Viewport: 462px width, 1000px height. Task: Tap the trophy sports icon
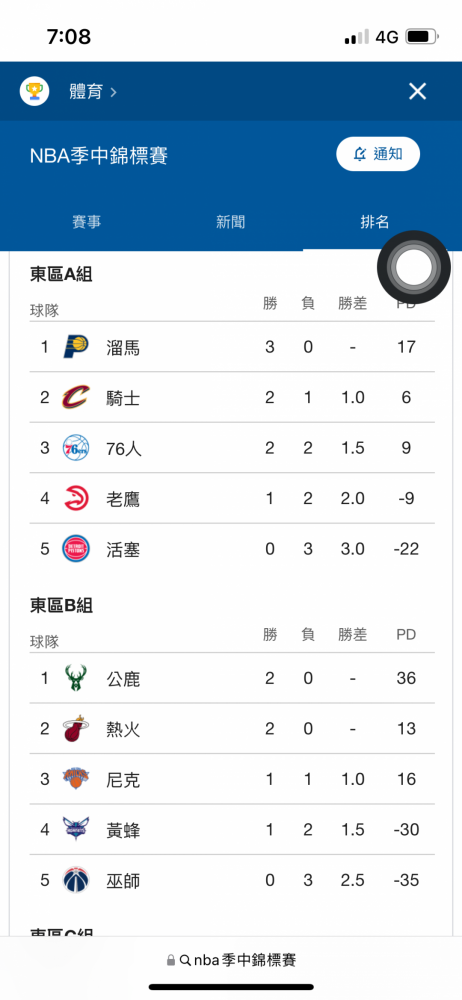click(x=34, y=91)
